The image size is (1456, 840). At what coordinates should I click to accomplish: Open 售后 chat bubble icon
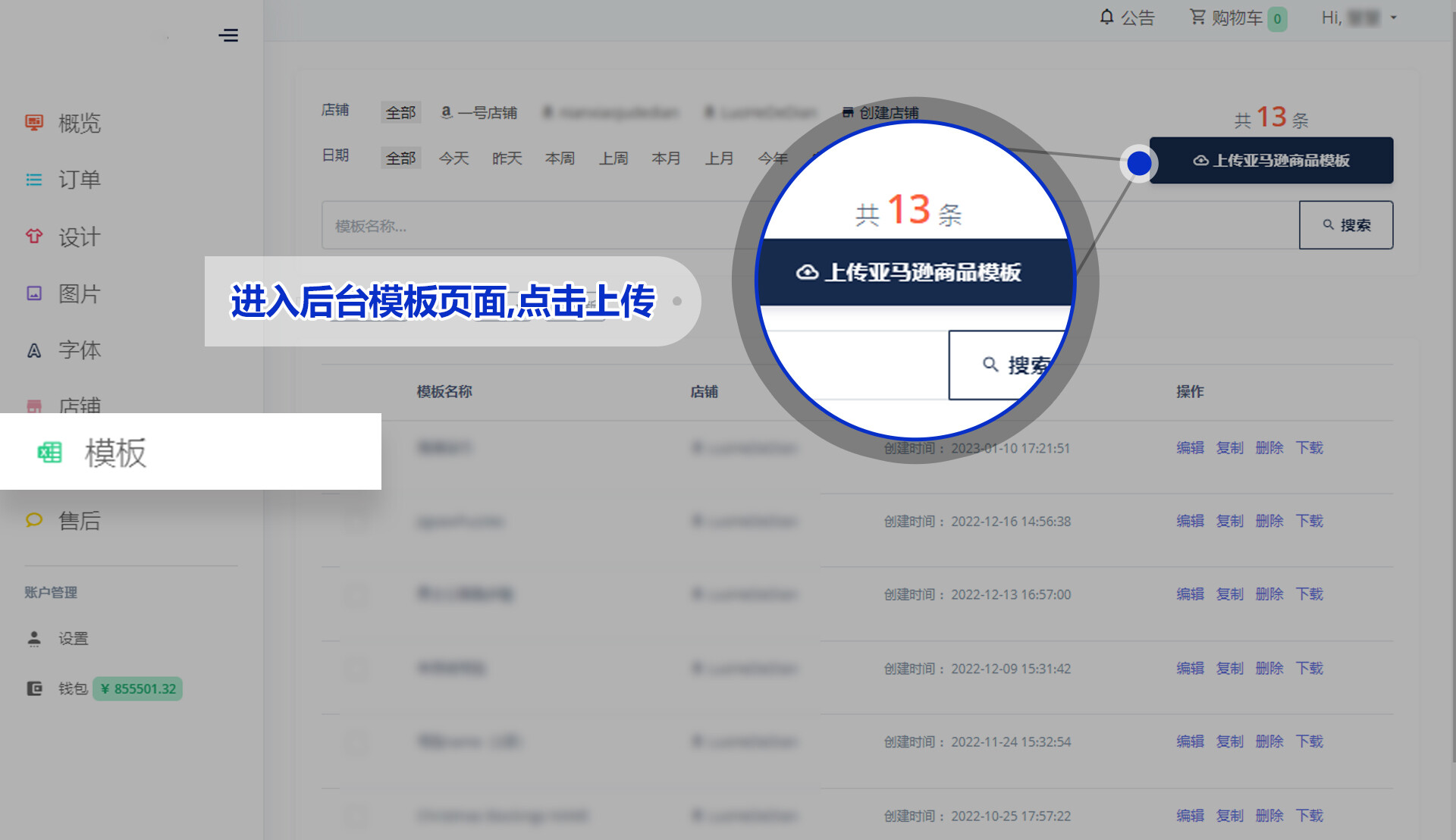click(34, 520)
